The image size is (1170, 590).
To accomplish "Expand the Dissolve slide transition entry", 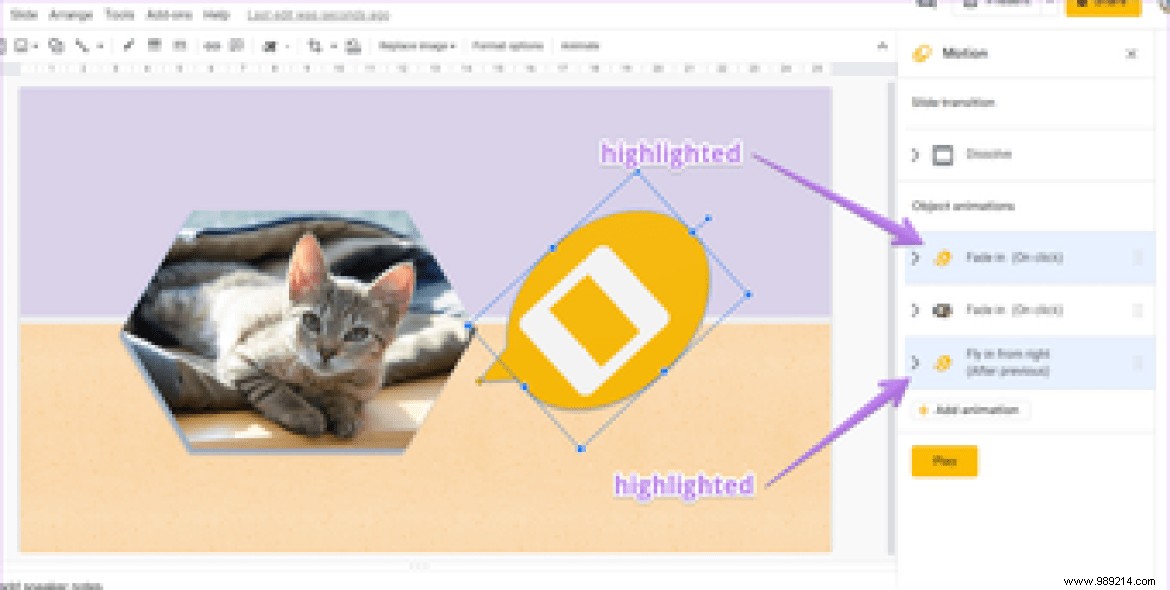I will pos(913,154).
